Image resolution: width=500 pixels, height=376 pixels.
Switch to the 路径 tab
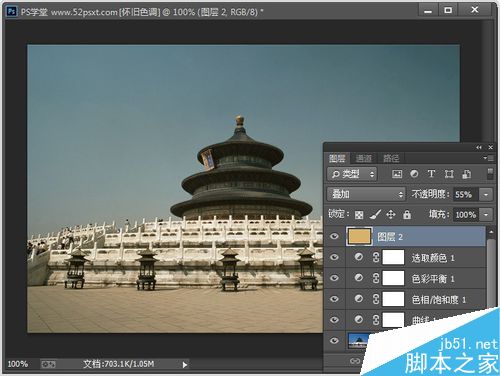click(x=391, y=158)
